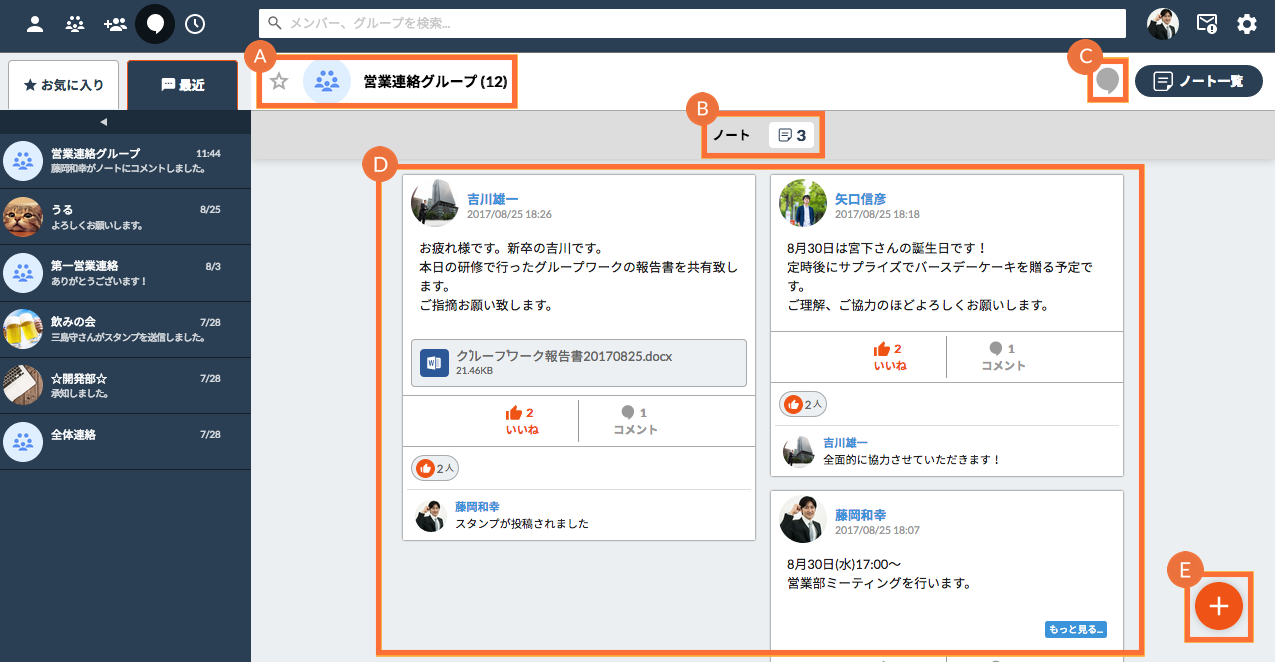Open the history clock icon
Viewport: 1275px width, 662px height.
(195, 24)
